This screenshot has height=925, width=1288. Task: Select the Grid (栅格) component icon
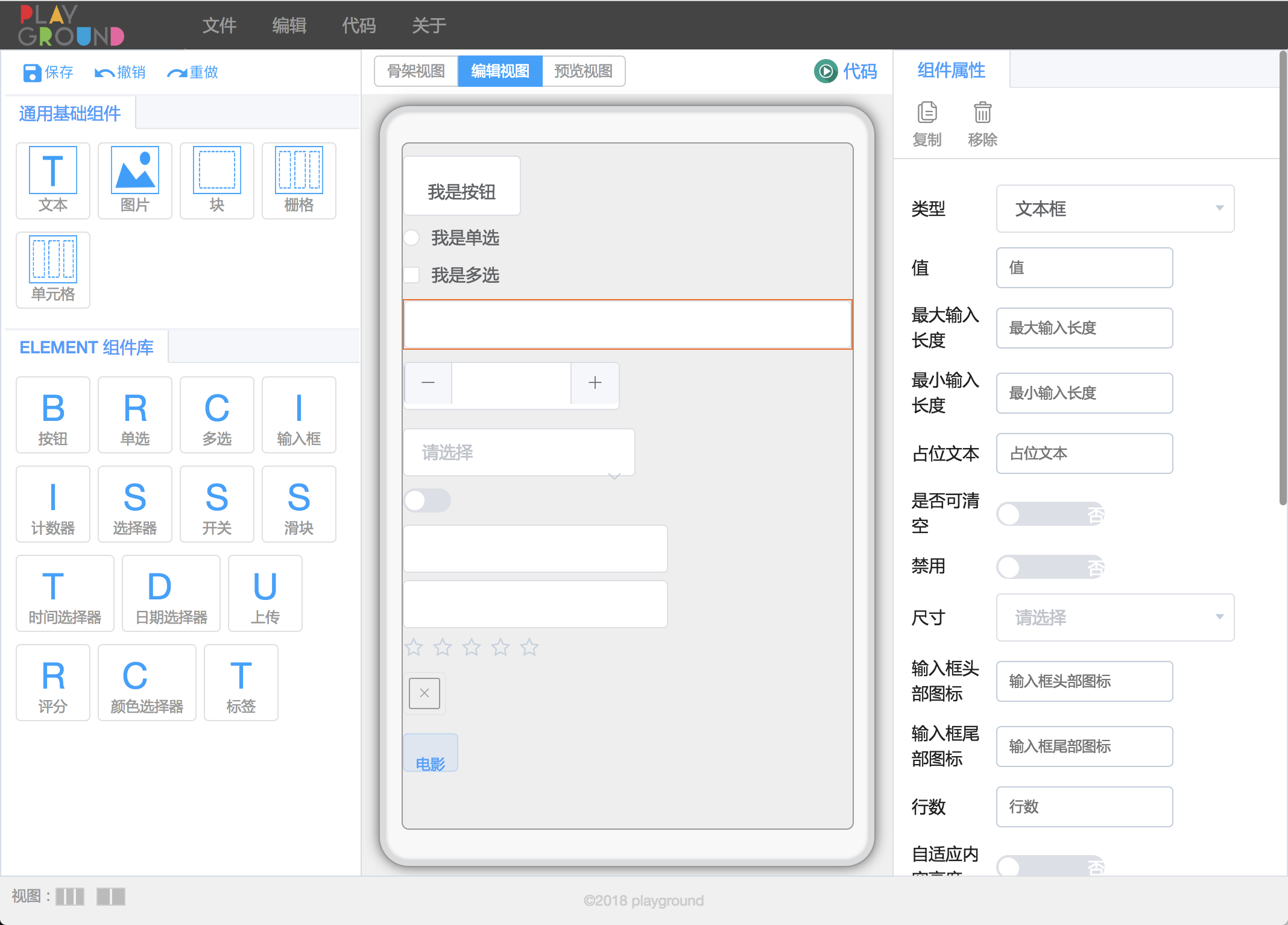coord(298,171)
